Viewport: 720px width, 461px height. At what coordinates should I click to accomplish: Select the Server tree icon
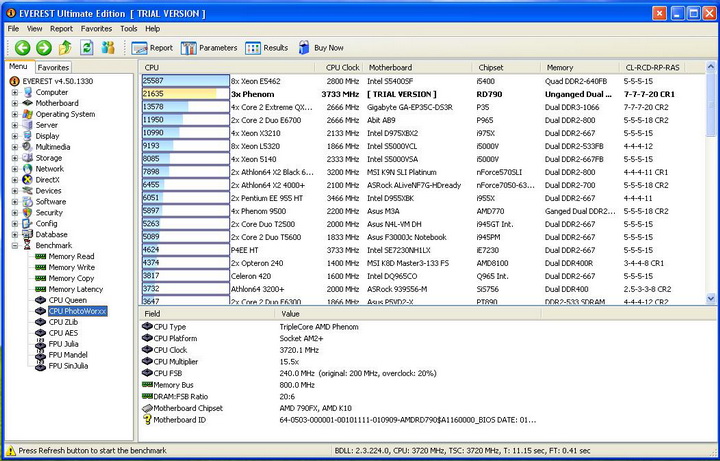[28, 125]
